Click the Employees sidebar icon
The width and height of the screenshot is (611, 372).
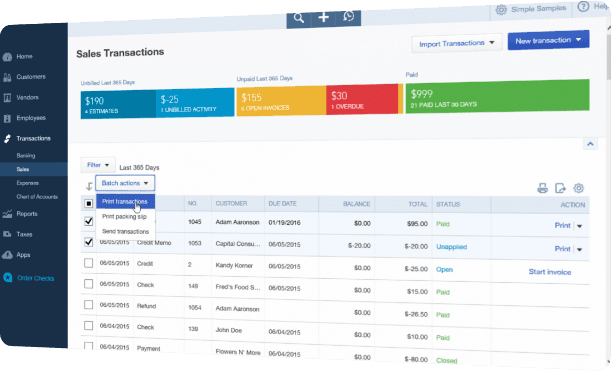(7, 118)
